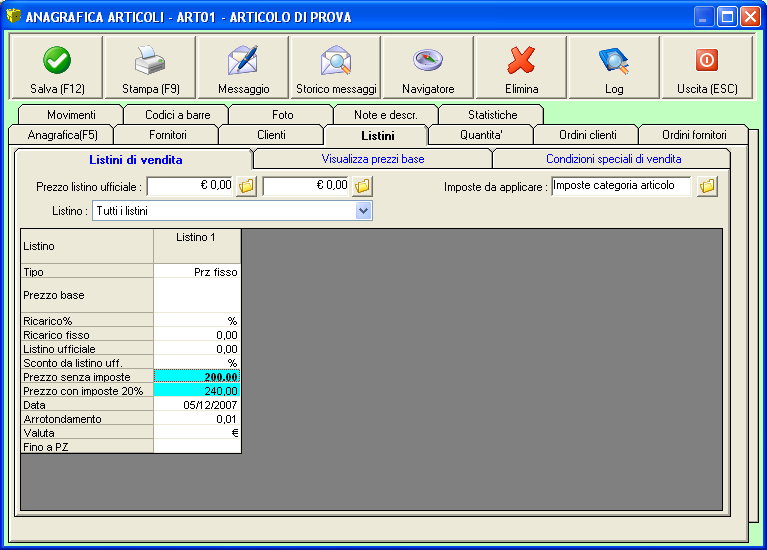Image resolution: width=767 pixels, height=550 pixels.
Task: Launch the Navigatore compass button
Action: 428,68
